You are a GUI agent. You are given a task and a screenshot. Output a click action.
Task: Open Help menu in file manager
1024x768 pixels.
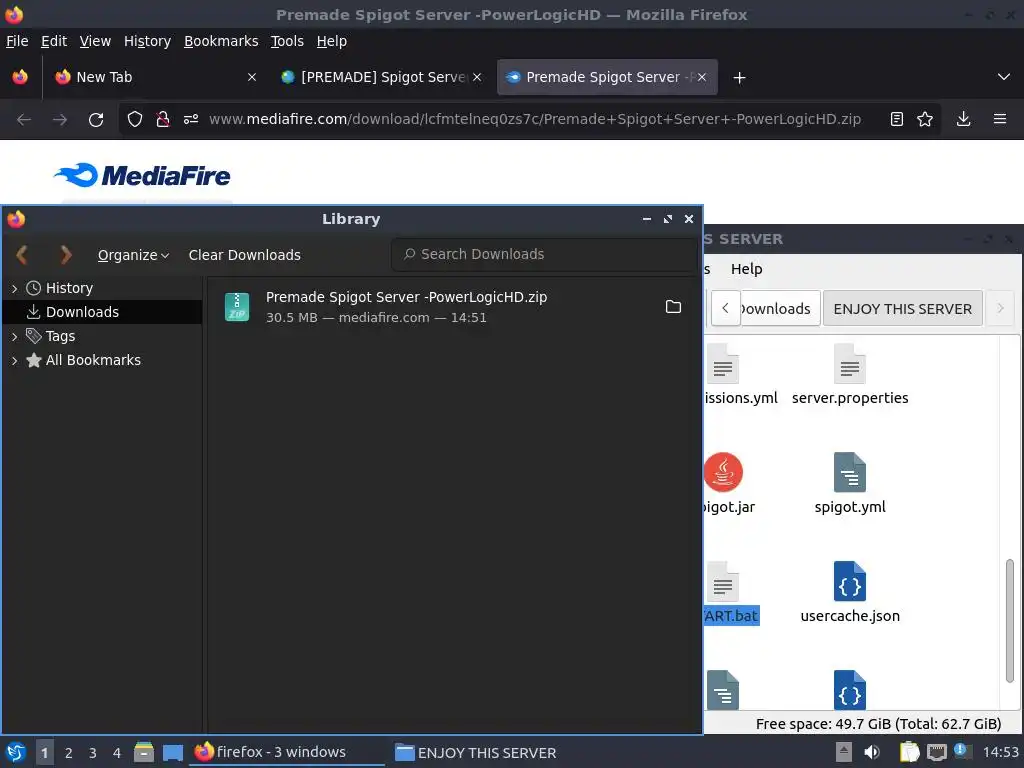[746, 269]
